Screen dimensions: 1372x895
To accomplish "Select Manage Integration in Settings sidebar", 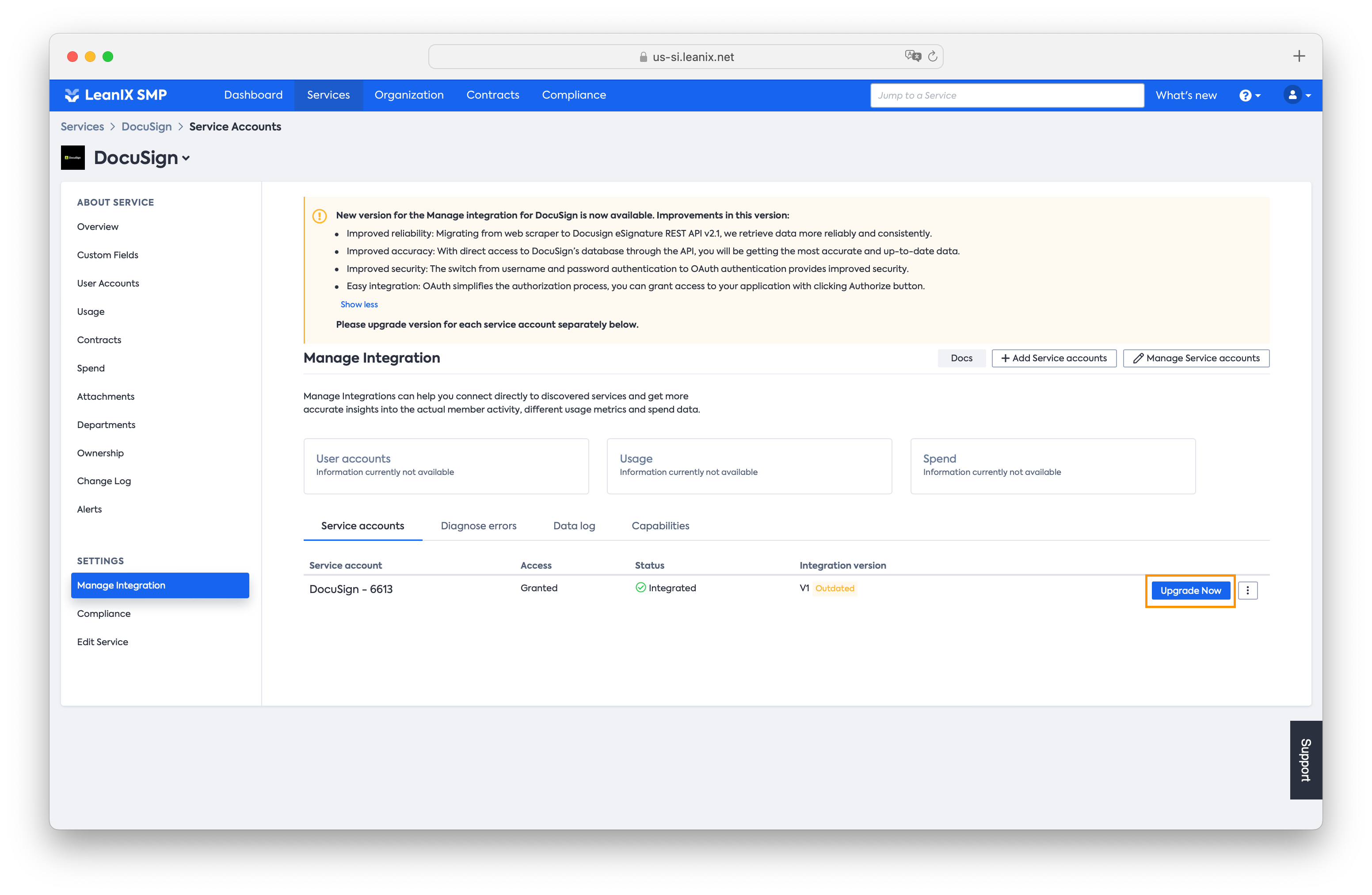I will click(160, 585).
